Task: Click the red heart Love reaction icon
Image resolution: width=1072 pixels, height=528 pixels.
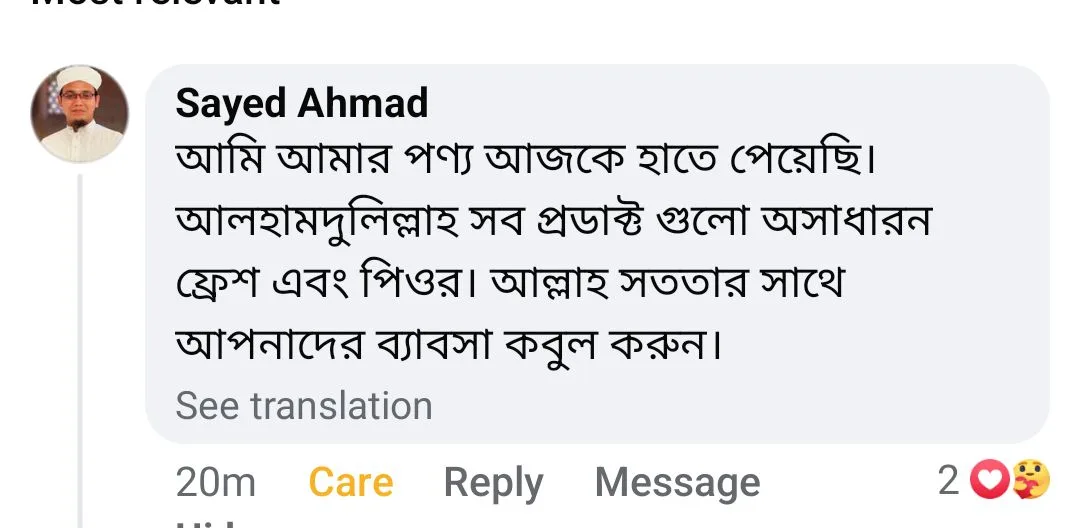Action: (x=991, y=482)
